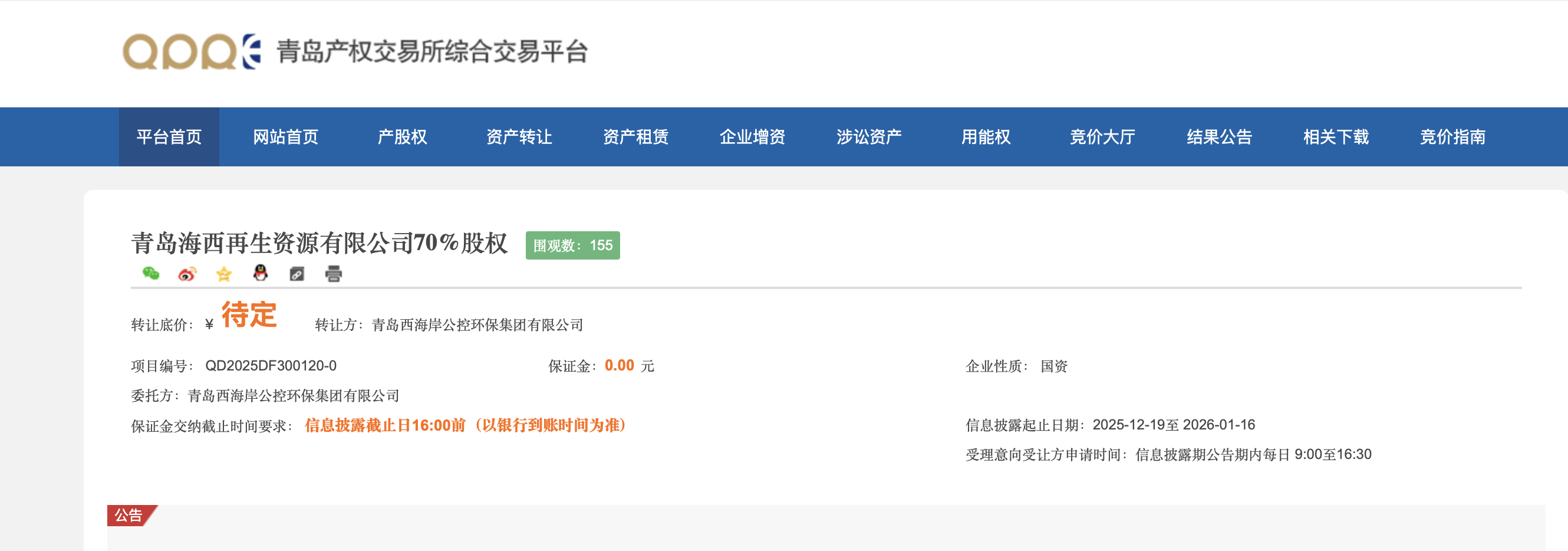Open 平台首页 navigation tab

(169, 137)
